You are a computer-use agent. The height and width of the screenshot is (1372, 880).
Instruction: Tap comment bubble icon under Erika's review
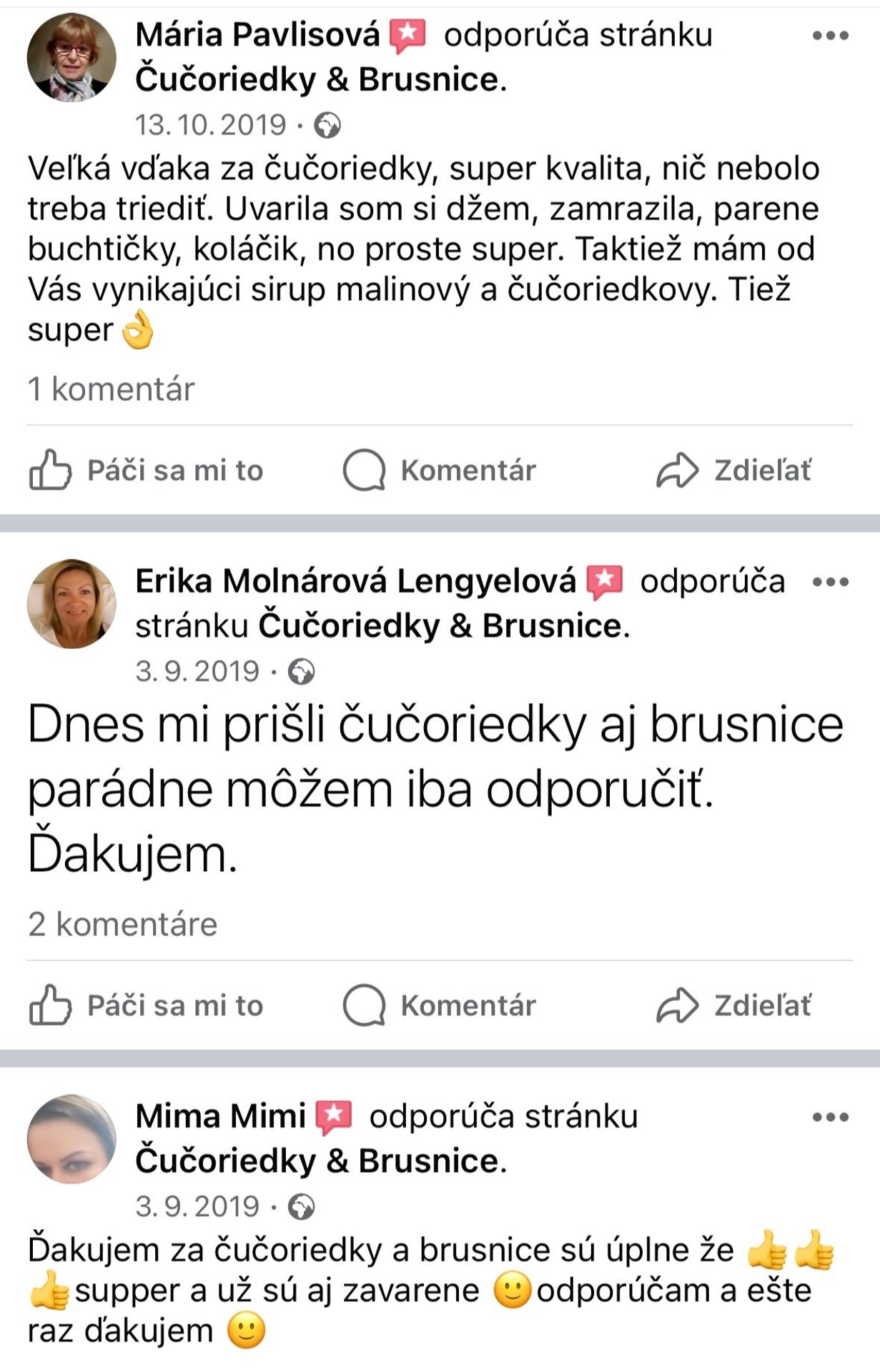(364, 1005)
